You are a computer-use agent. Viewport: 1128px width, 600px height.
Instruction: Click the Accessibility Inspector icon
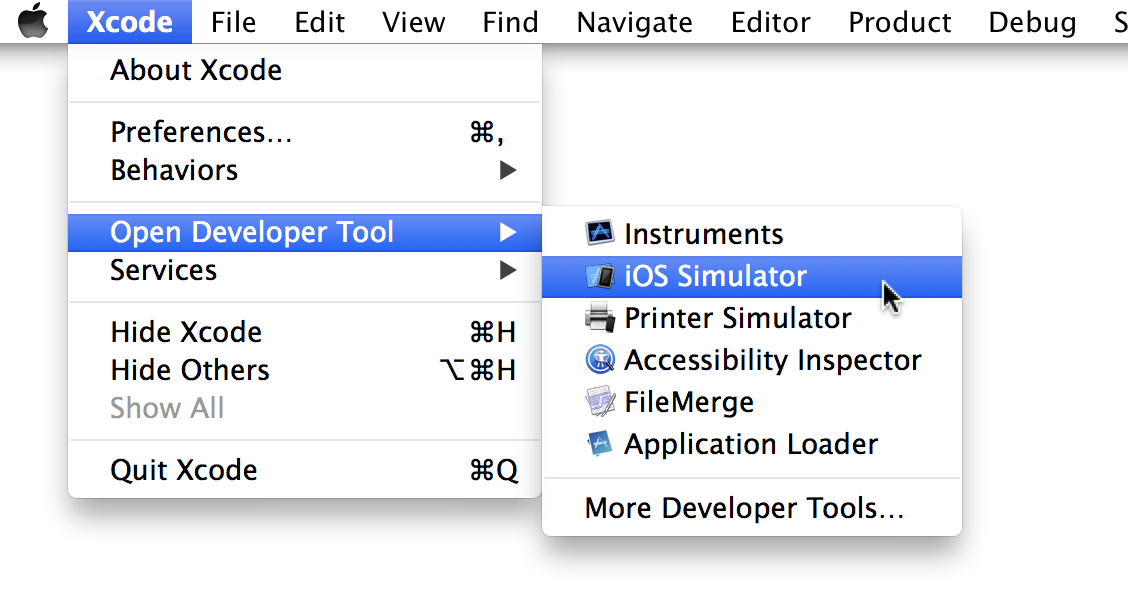(599, 359)
